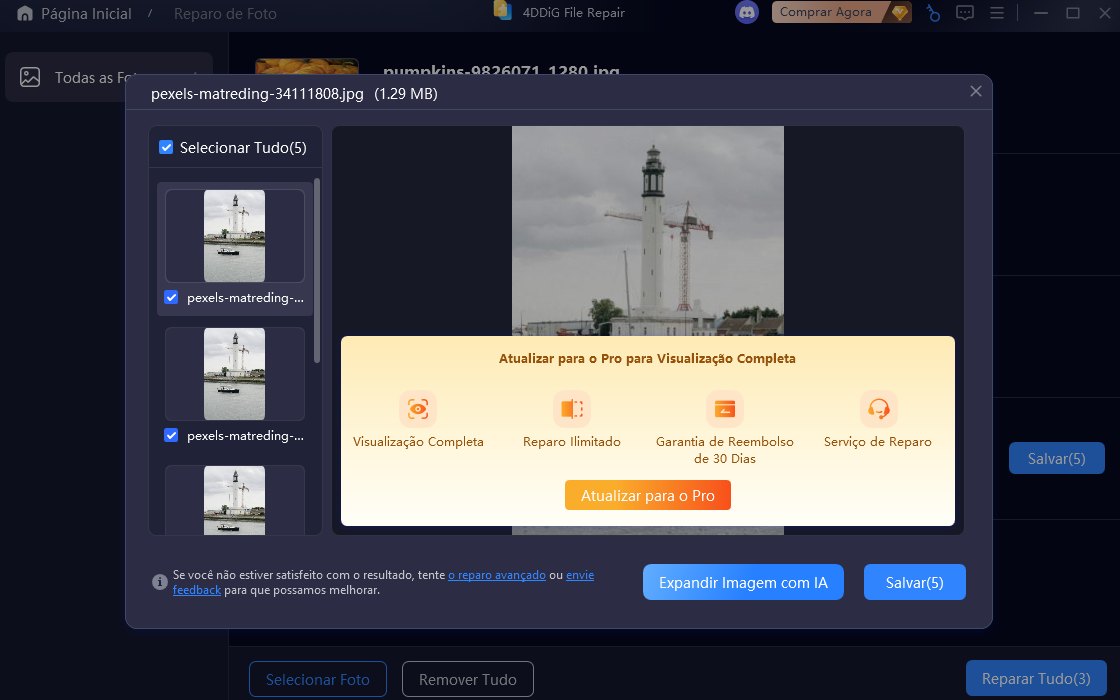Click the 4DDiG File Repair logo icon
The width and height of the screenshot is (1120, 700).
click(x=503, y=10)
